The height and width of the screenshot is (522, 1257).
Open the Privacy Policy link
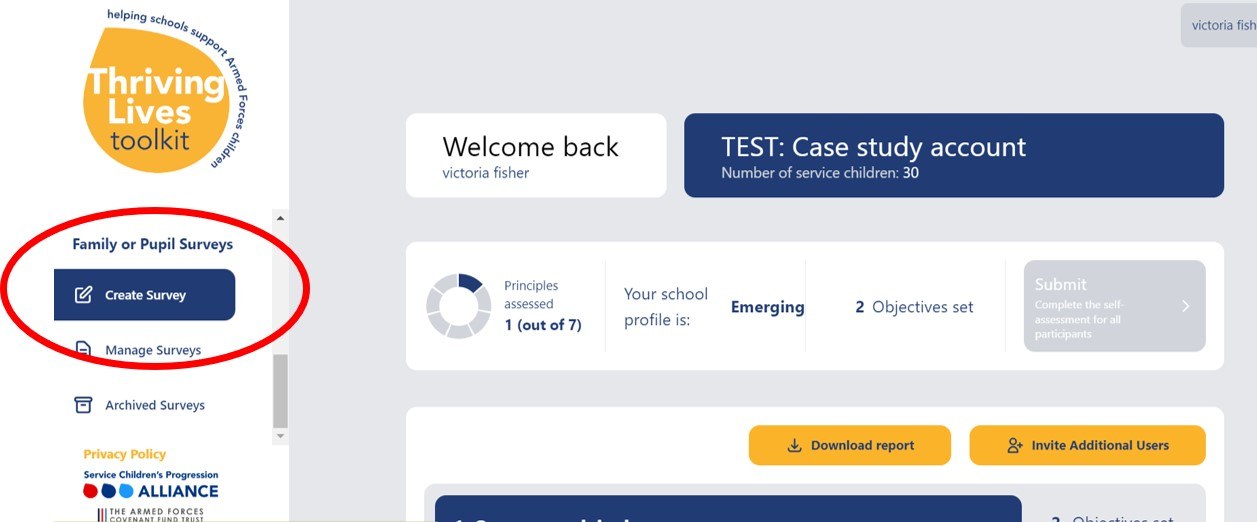click(x=125, y=454)
